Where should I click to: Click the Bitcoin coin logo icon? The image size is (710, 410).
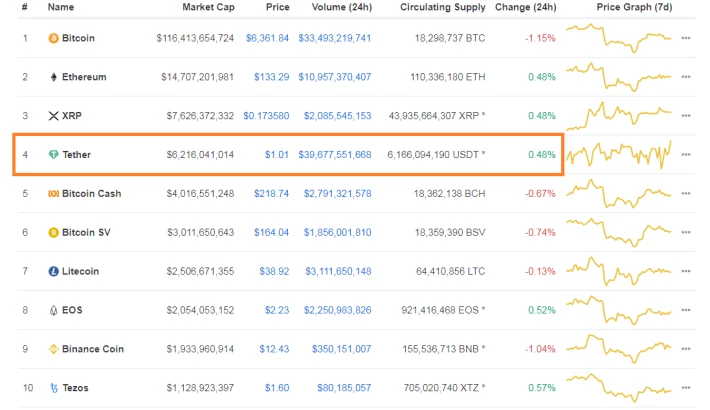point(53,39)
